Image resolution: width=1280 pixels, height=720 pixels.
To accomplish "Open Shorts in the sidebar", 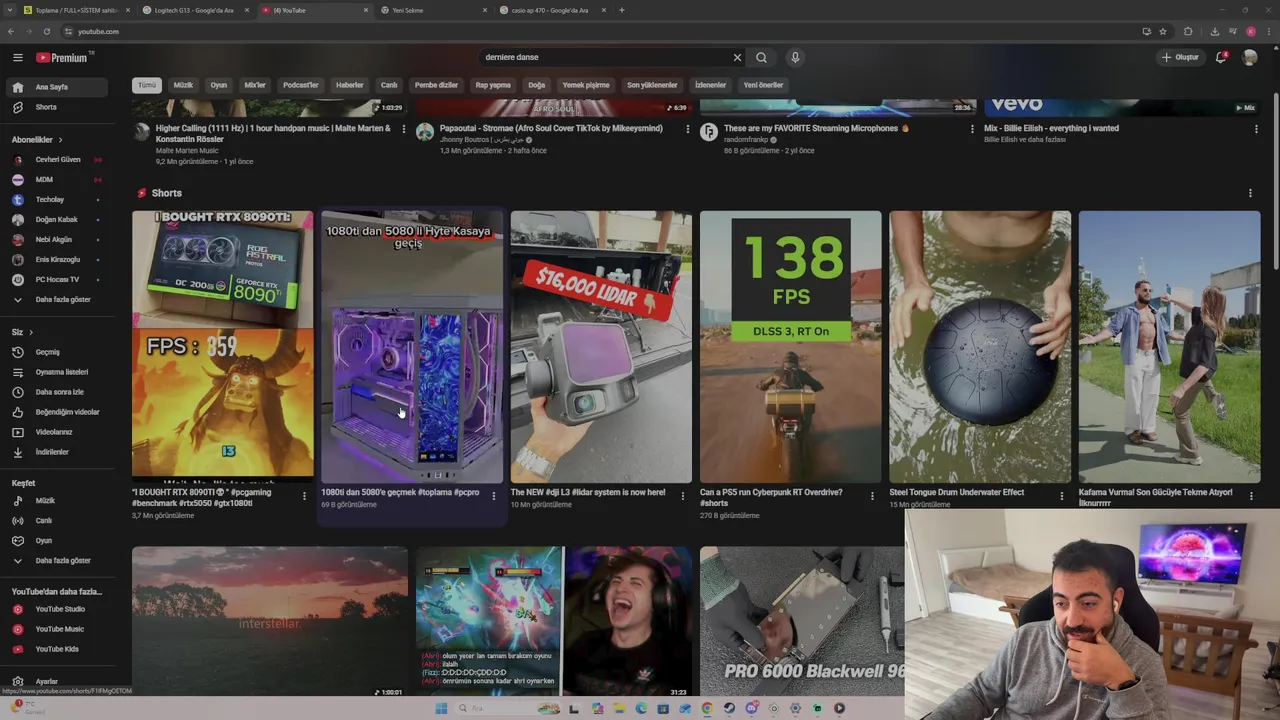I will pyautogui.click(x=58, y=107).
